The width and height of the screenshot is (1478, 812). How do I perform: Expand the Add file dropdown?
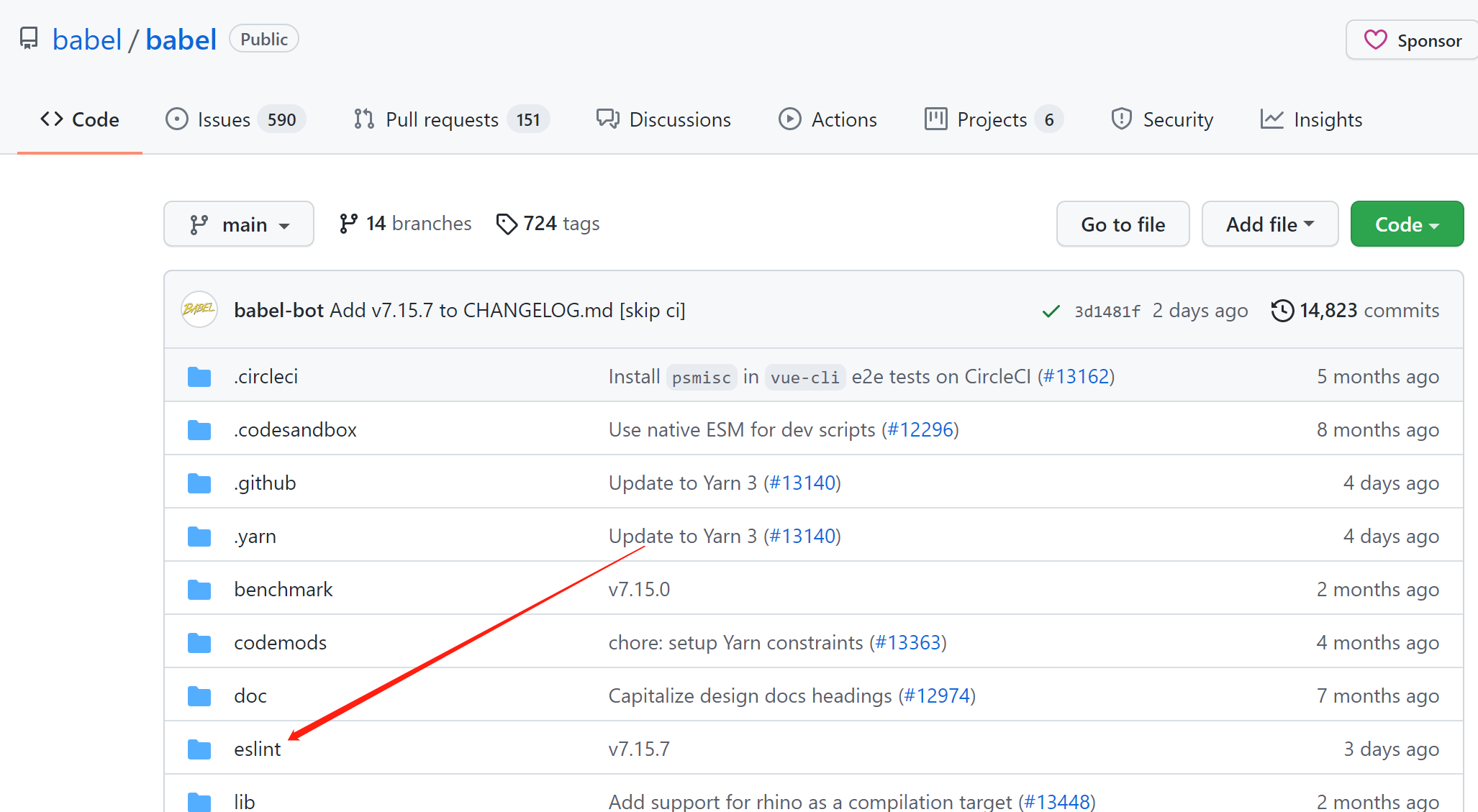tap(1269, 224)
